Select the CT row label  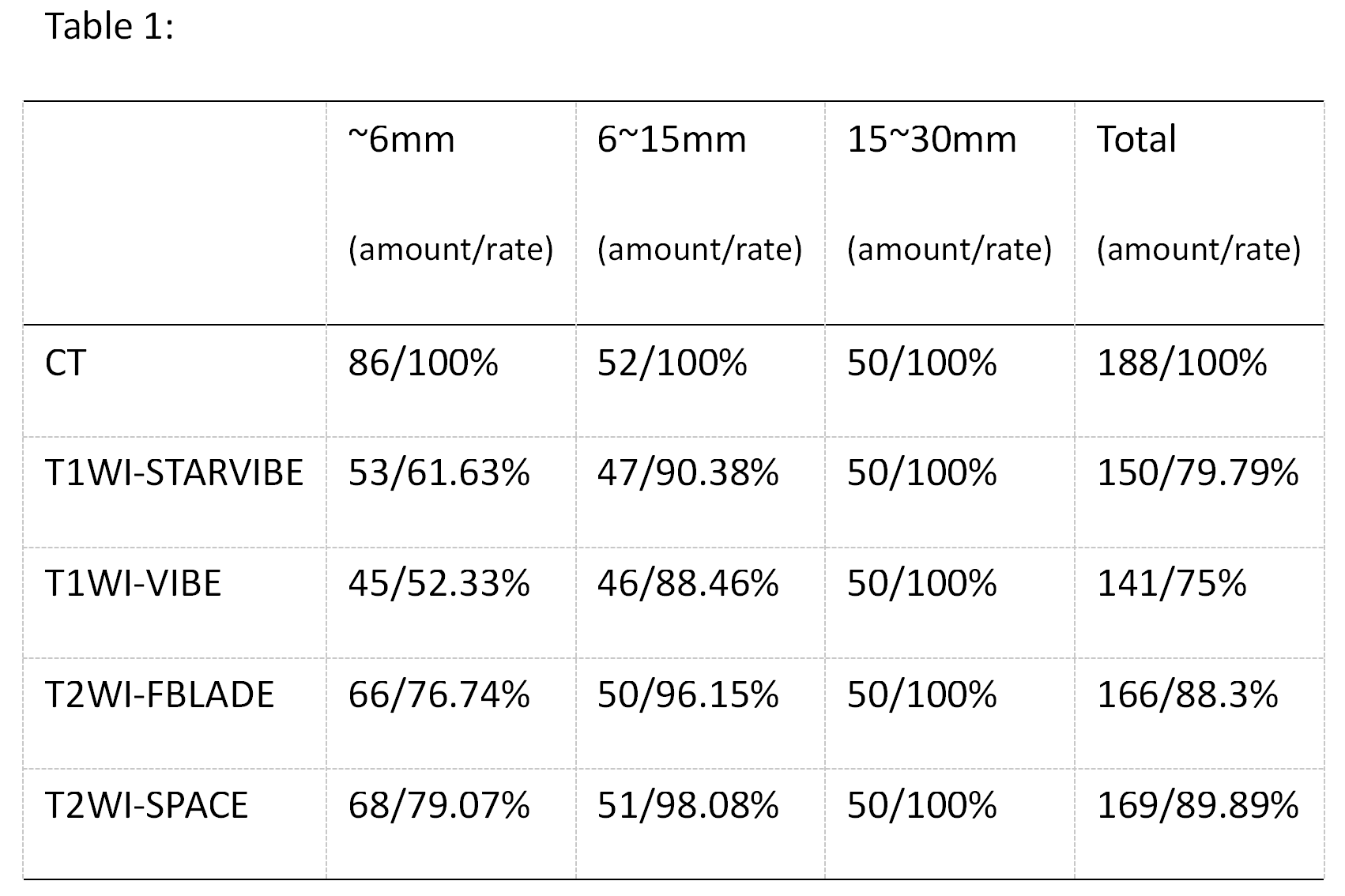pos(65,363)
